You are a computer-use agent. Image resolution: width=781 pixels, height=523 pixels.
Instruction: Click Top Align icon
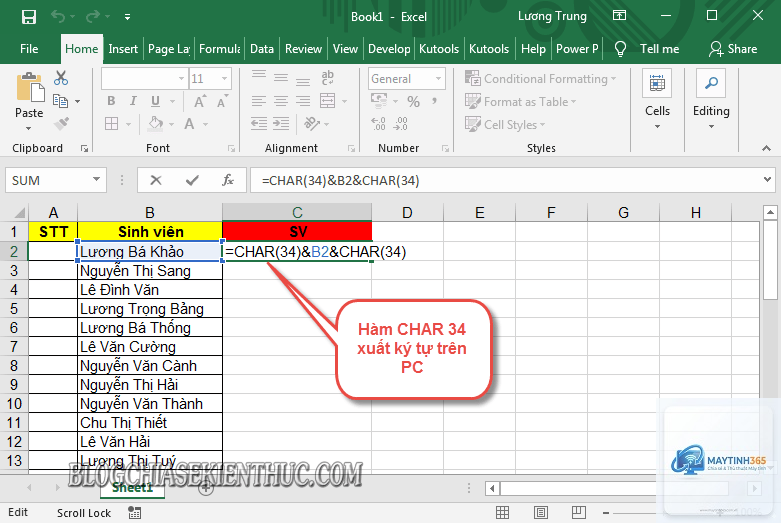pos(259,77)
